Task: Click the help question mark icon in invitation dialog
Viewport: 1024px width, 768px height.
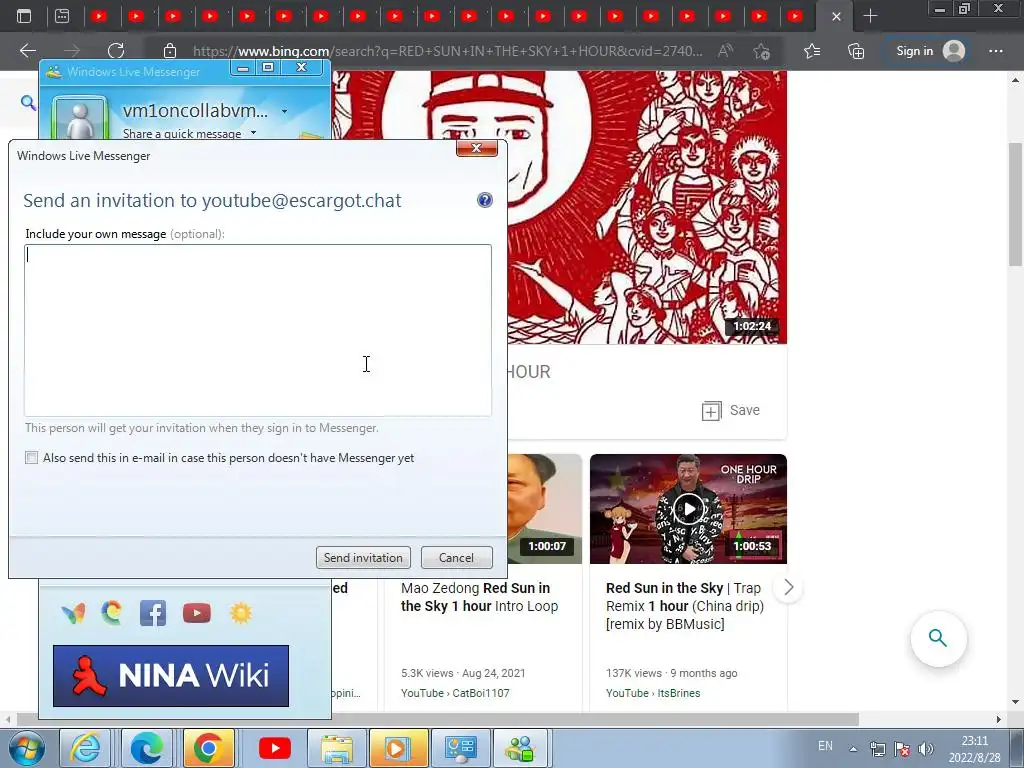Action: pos(485,200)
